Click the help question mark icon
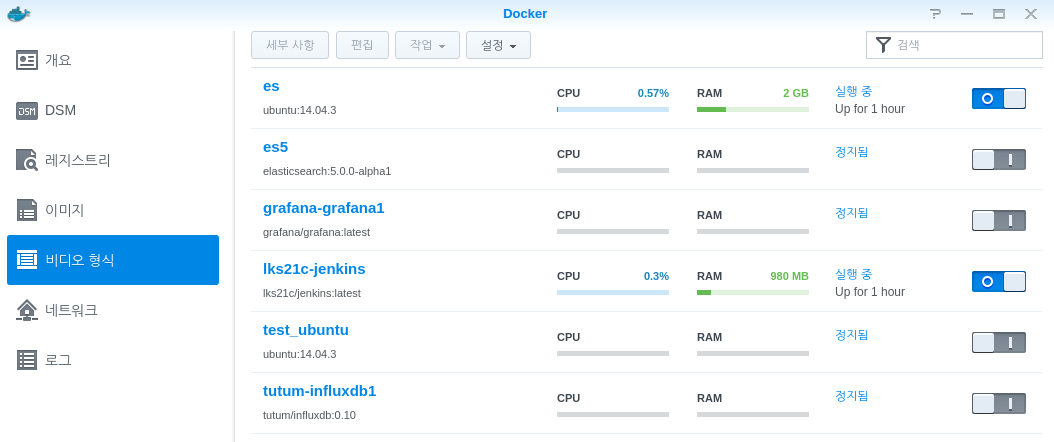This screenshot has height=442, width=1054. 936,13
